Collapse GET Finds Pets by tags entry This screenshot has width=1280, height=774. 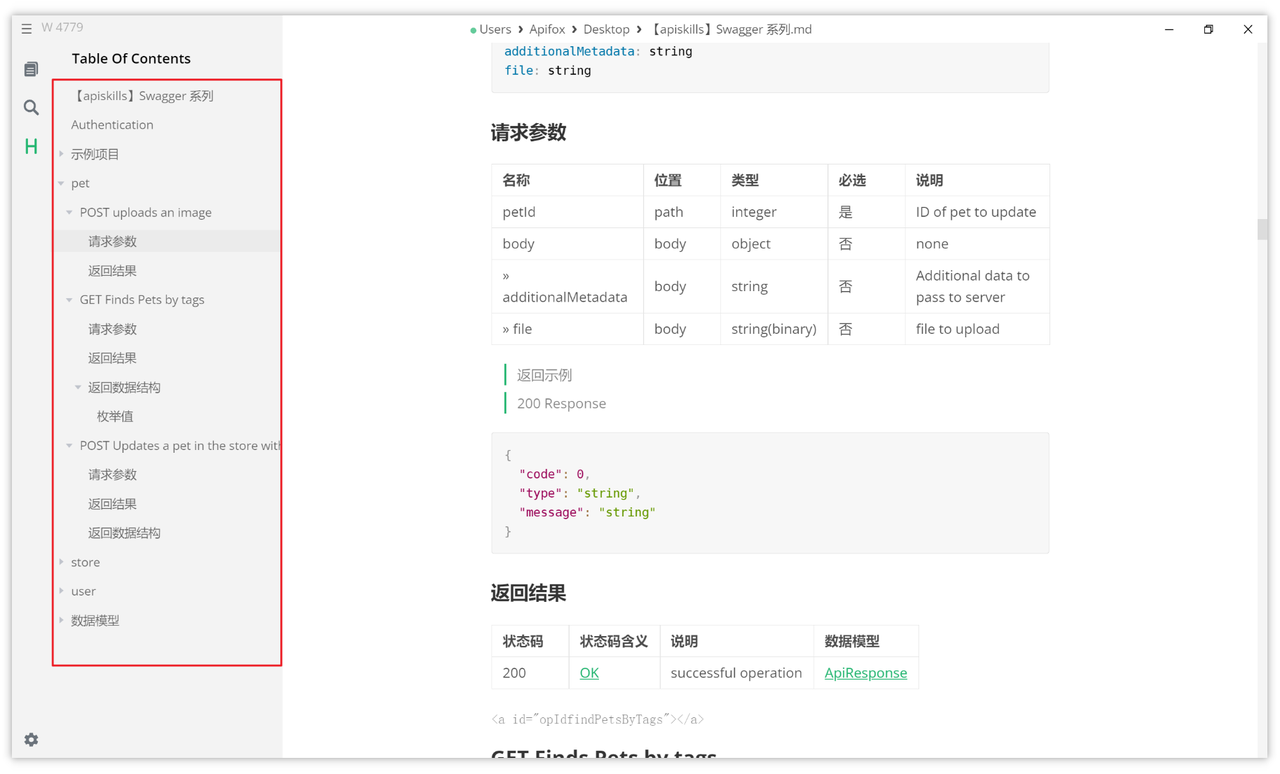[x=69, y=299]
